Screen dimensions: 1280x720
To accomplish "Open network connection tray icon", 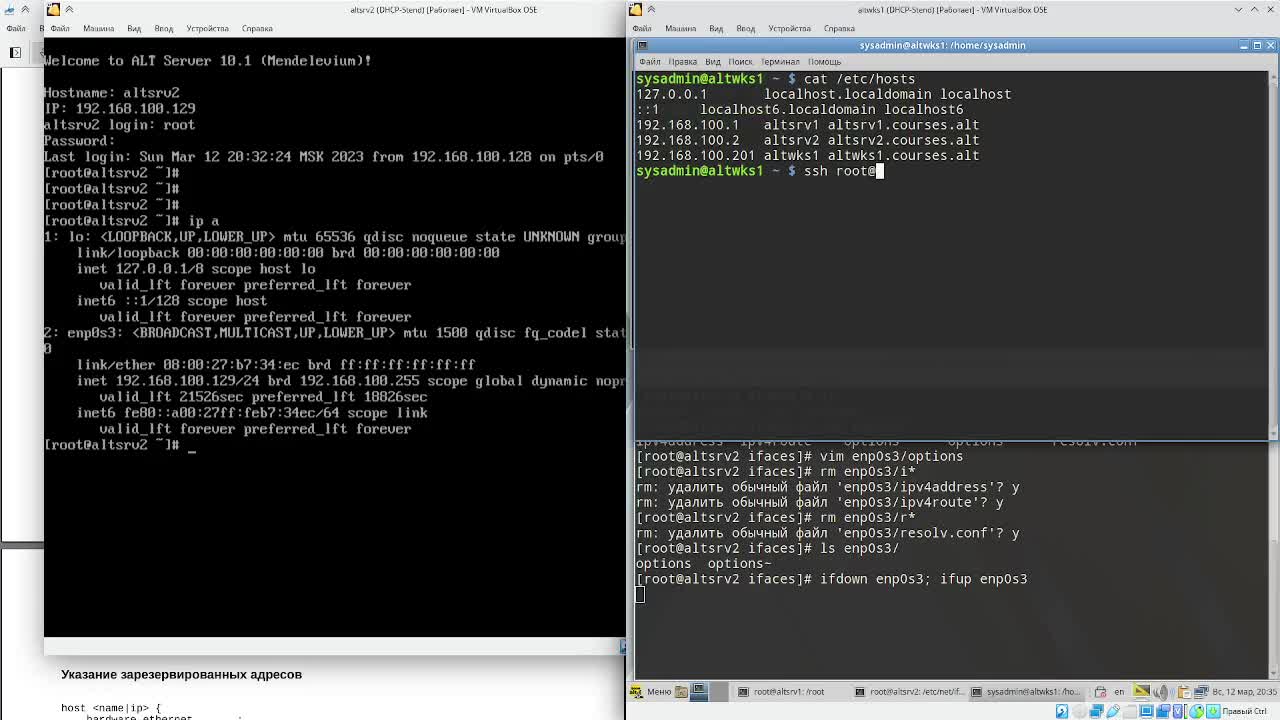I will tap(1201, 691).
